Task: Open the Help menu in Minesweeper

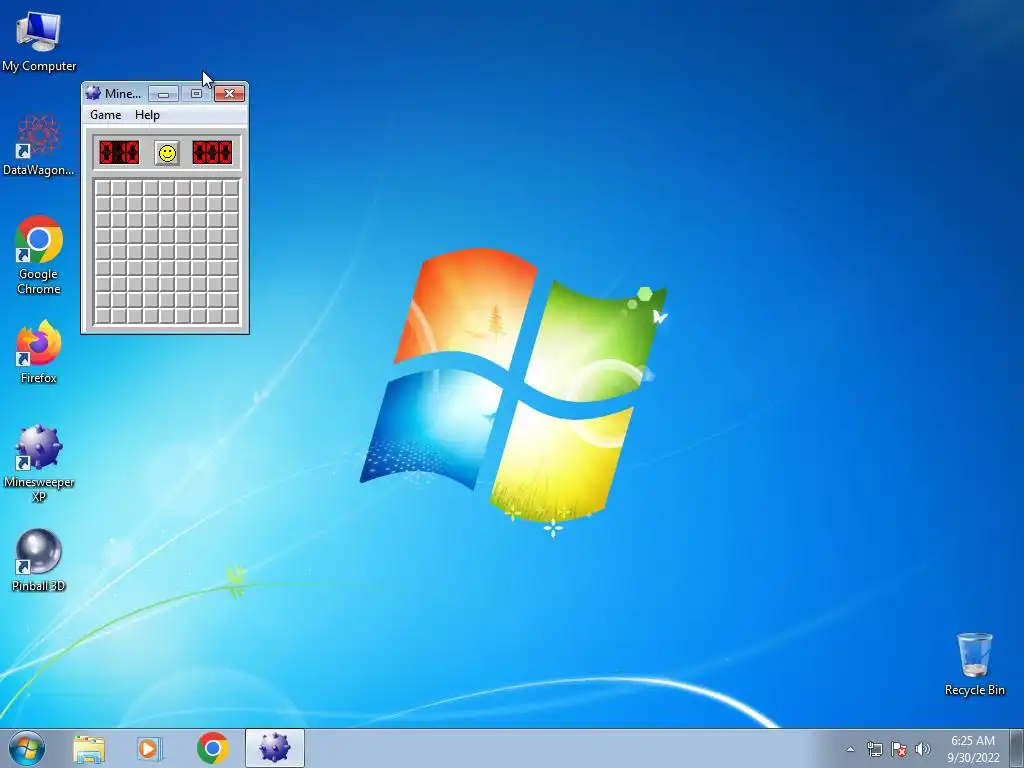Action: tap(147, 115)
